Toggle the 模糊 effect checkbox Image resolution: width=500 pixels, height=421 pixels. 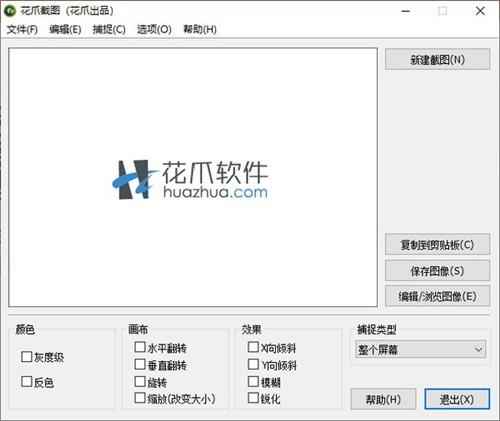[253, 381]
